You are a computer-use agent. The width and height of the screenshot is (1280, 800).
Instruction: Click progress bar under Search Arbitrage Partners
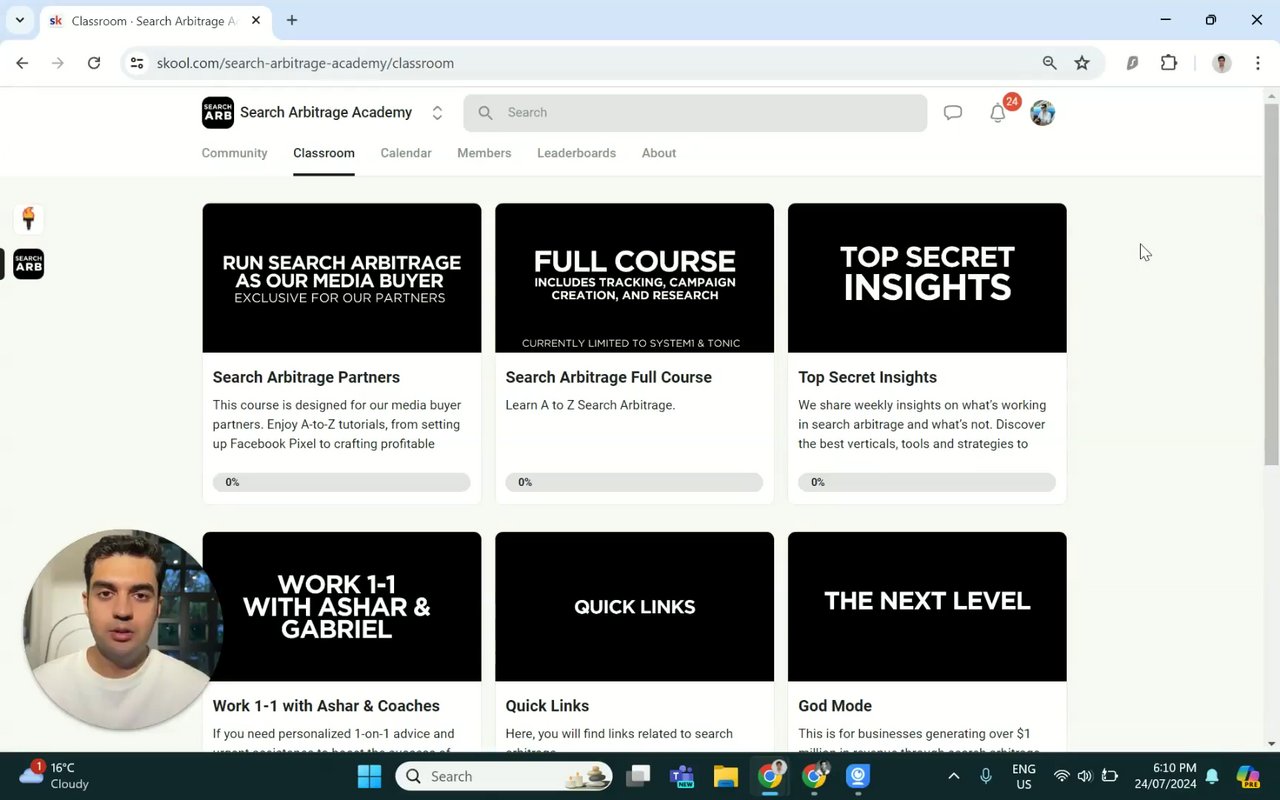click(x=342, y=482)
